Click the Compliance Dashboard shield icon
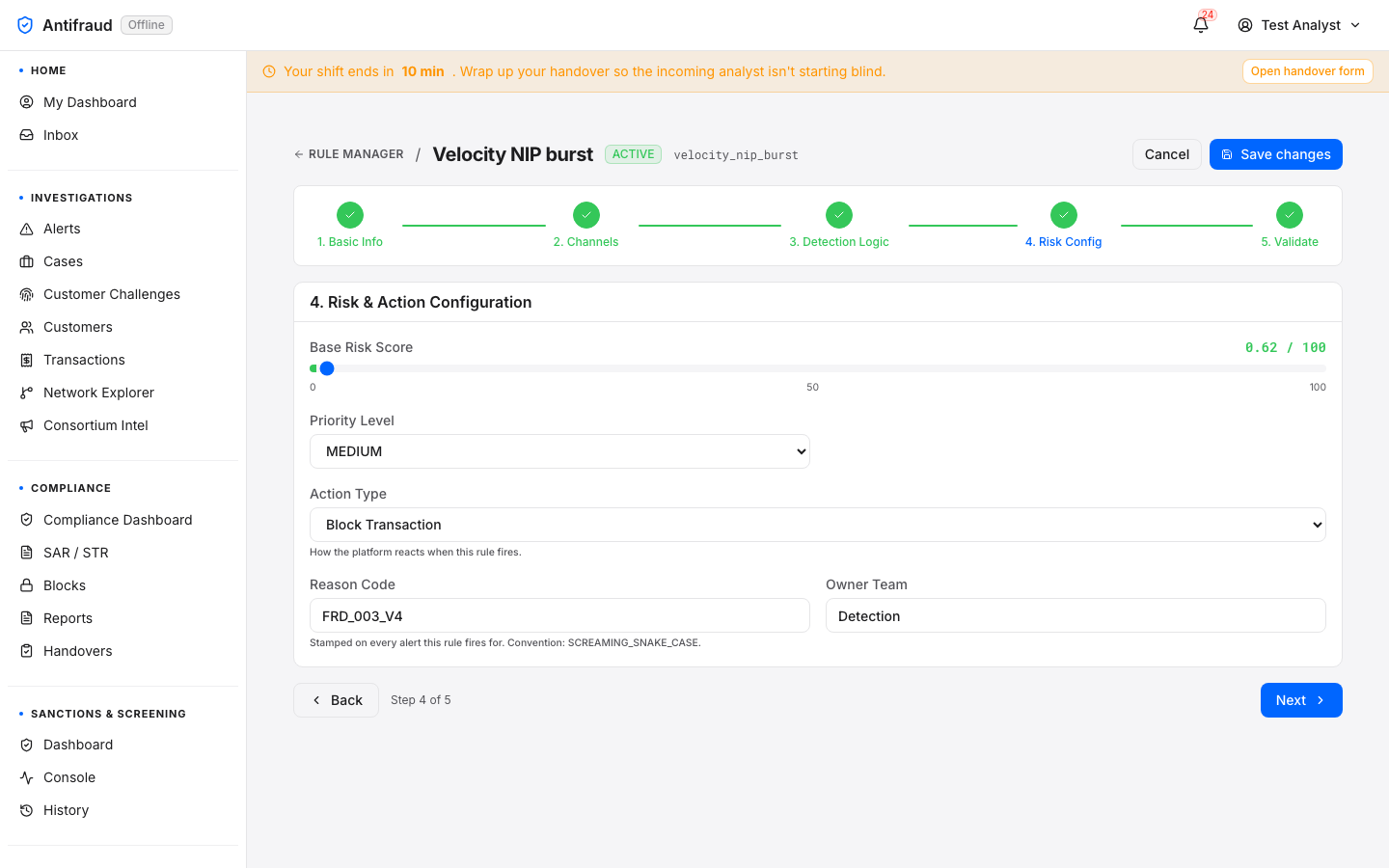 (x=27, y=520)
